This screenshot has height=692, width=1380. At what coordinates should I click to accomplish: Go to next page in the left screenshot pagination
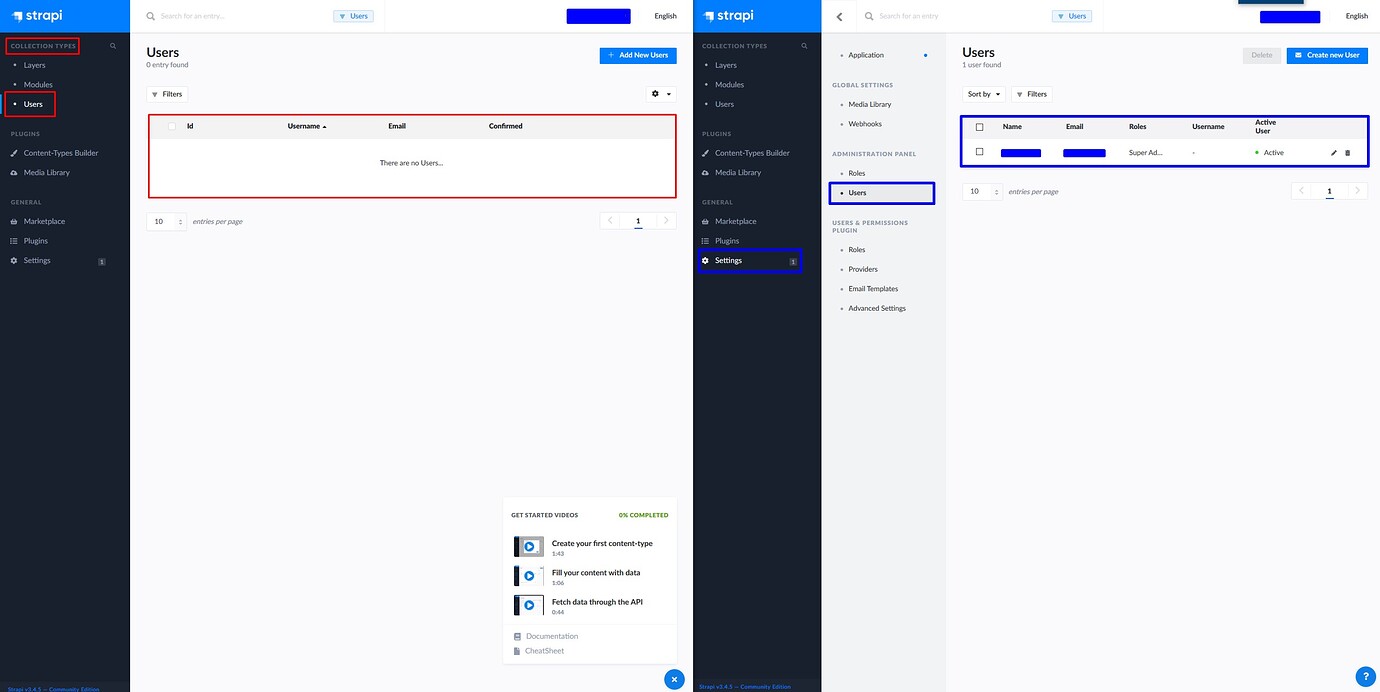[x=666, y=221]
